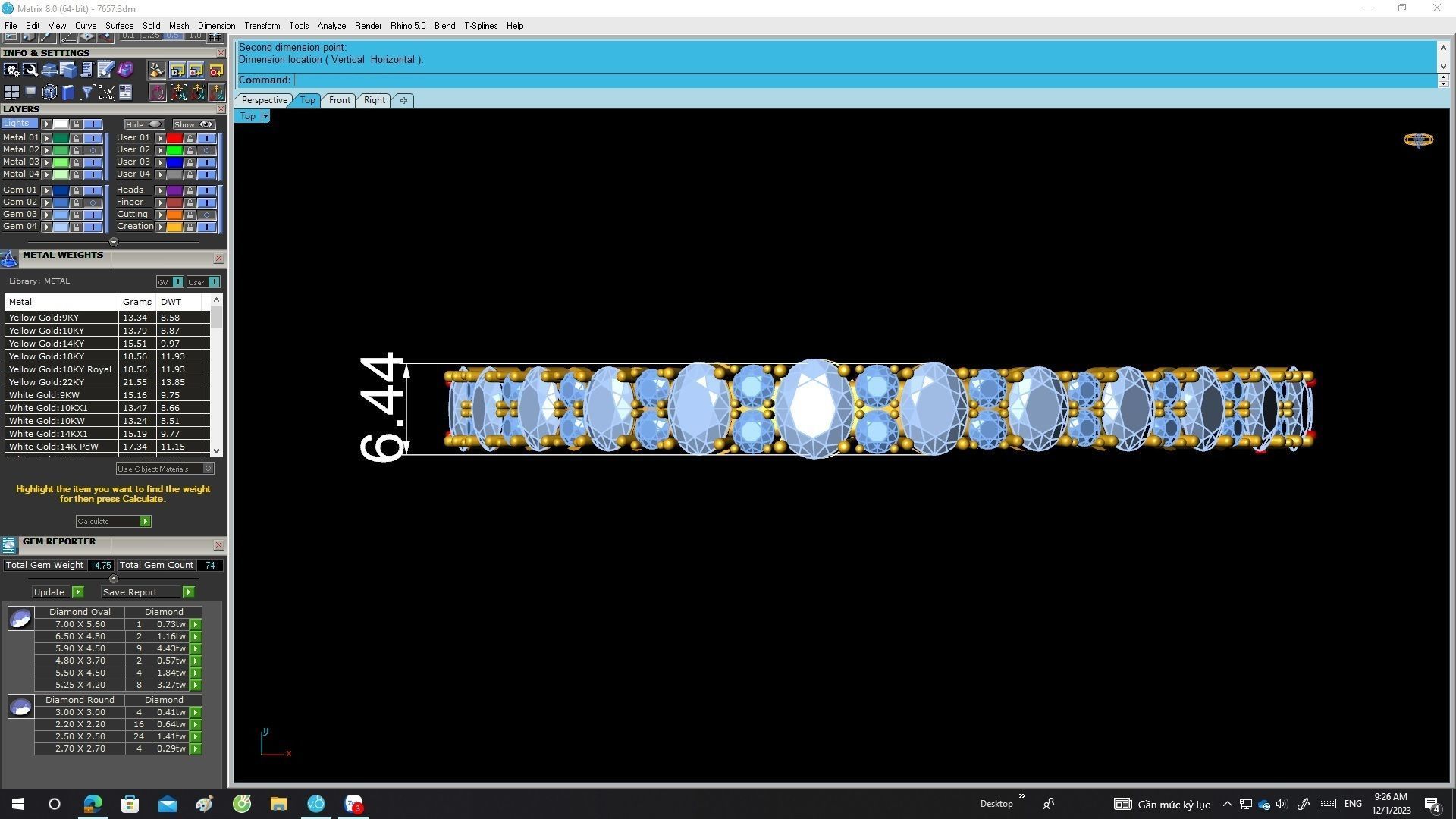Click the Update gem report button
Screen dimensions: 1456x819
[x=58, y=592]
